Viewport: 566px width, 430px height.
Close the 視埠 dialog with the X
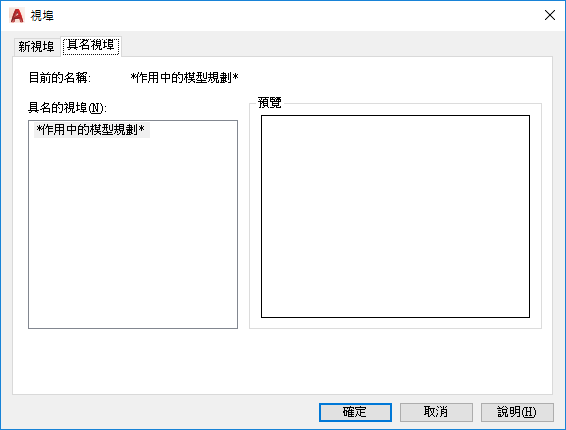pyautogui.click(x=550, y=15)
